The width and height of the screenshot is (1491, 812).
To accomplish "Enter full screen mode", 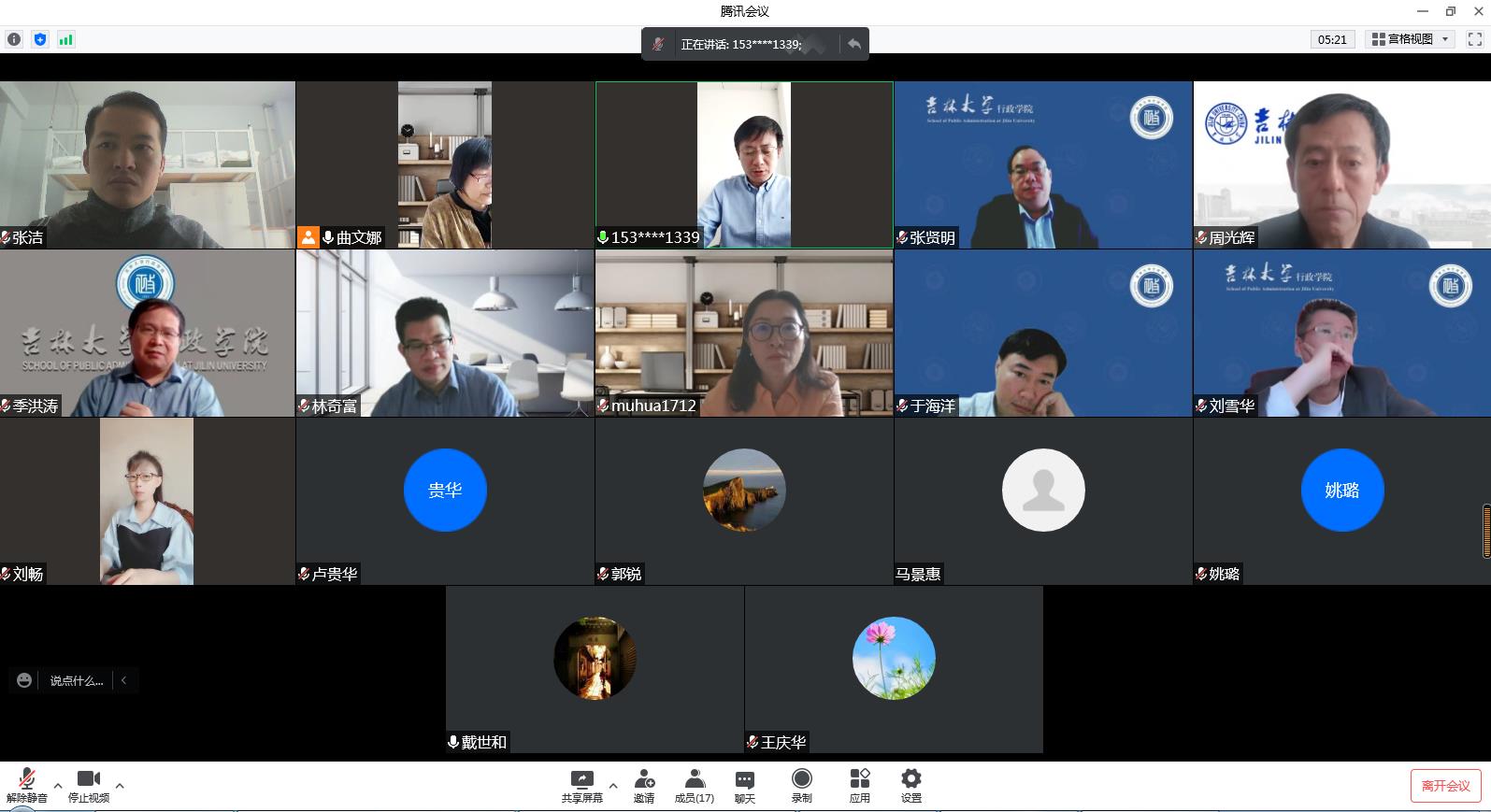I will pos(1474,39).
